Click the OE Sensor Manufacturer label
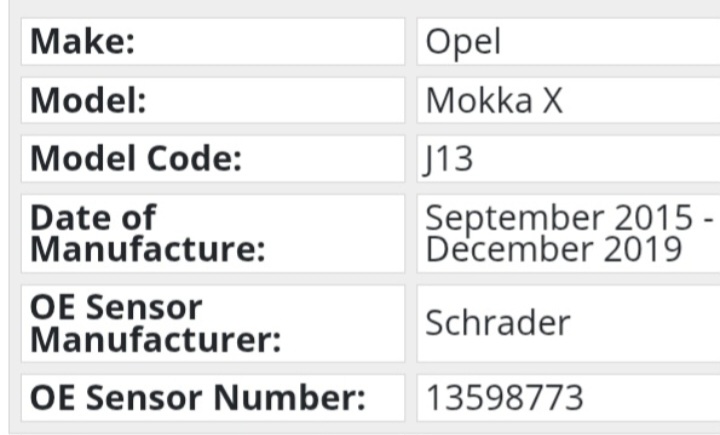This screenshot has width=720, height=435. click(x=155, y=323)
